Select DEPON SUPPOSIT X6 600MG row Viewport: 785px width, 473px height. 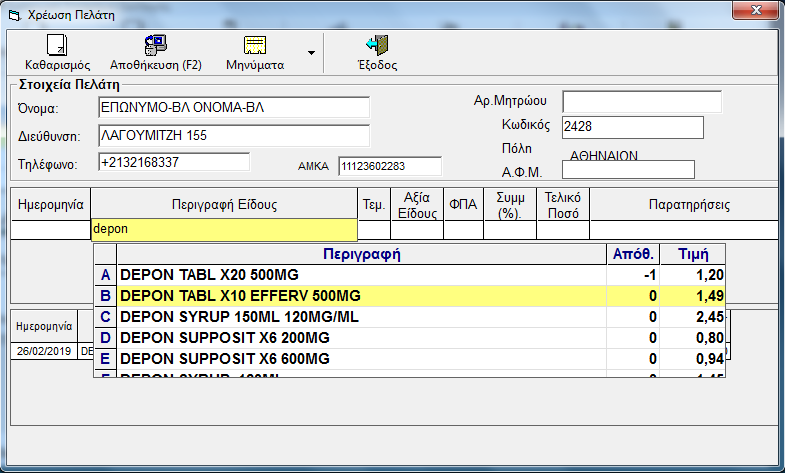(x=410, y=359)
